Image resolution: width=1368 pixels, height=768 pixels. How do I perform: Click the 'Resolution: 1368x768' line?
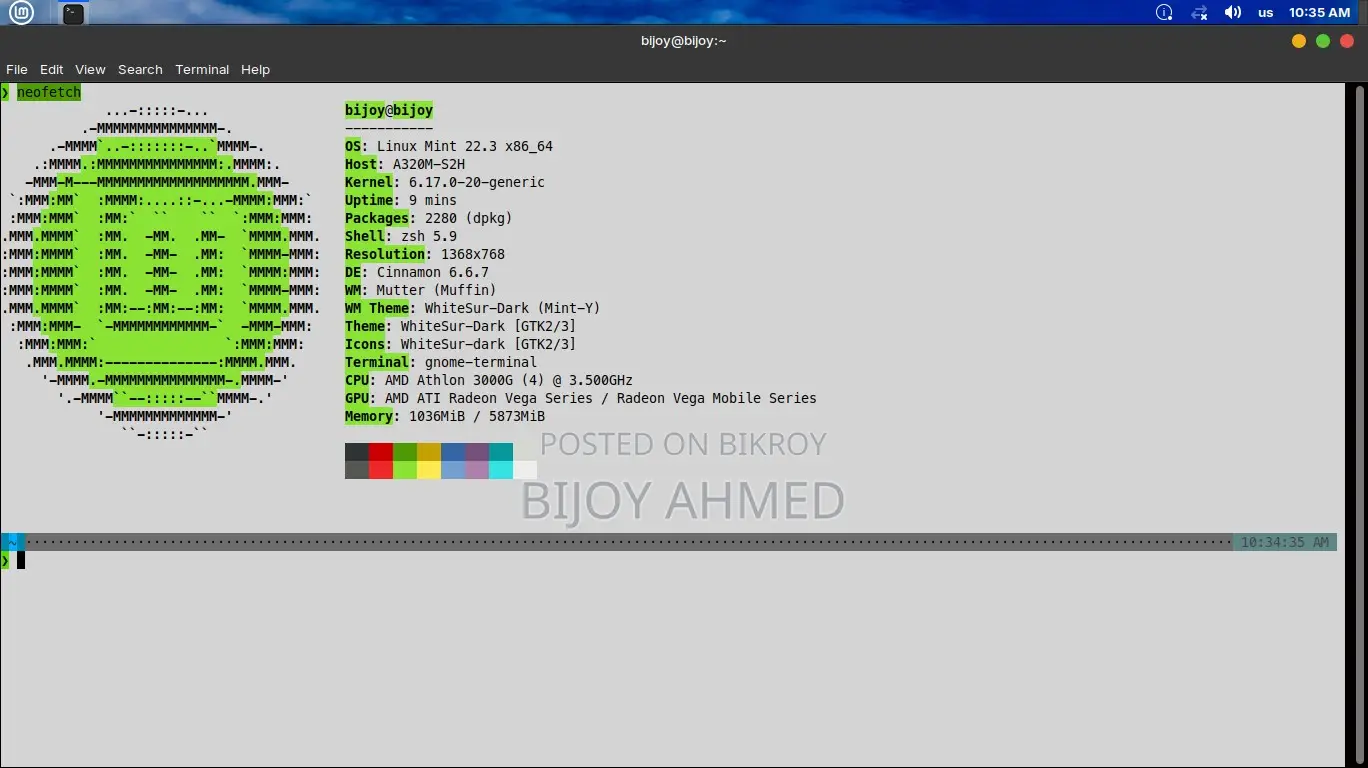click(x=425, y=254)
